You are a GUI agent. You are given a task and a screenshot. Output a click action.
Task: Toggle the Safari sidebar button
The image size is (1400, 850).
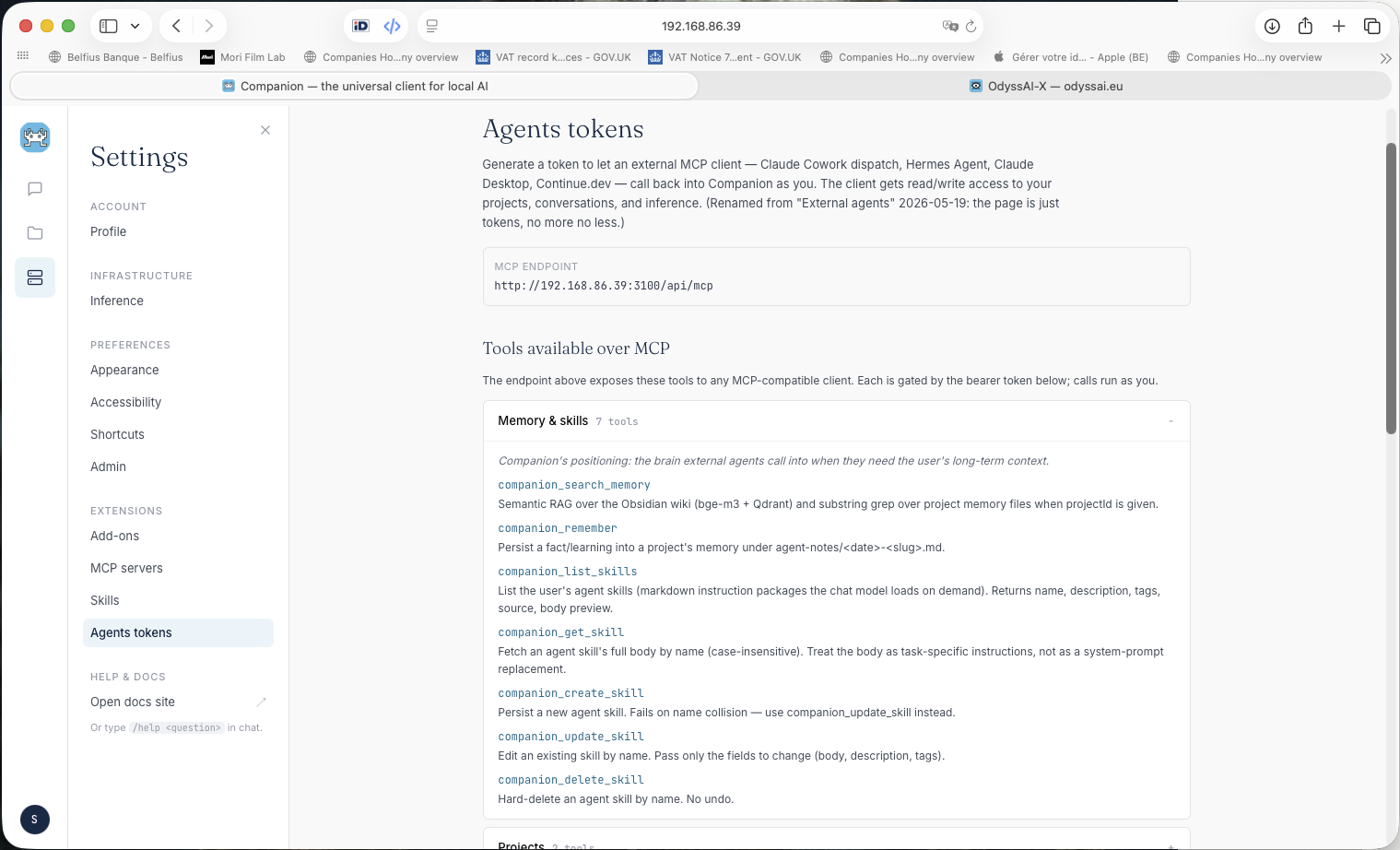tap(109, 26)
